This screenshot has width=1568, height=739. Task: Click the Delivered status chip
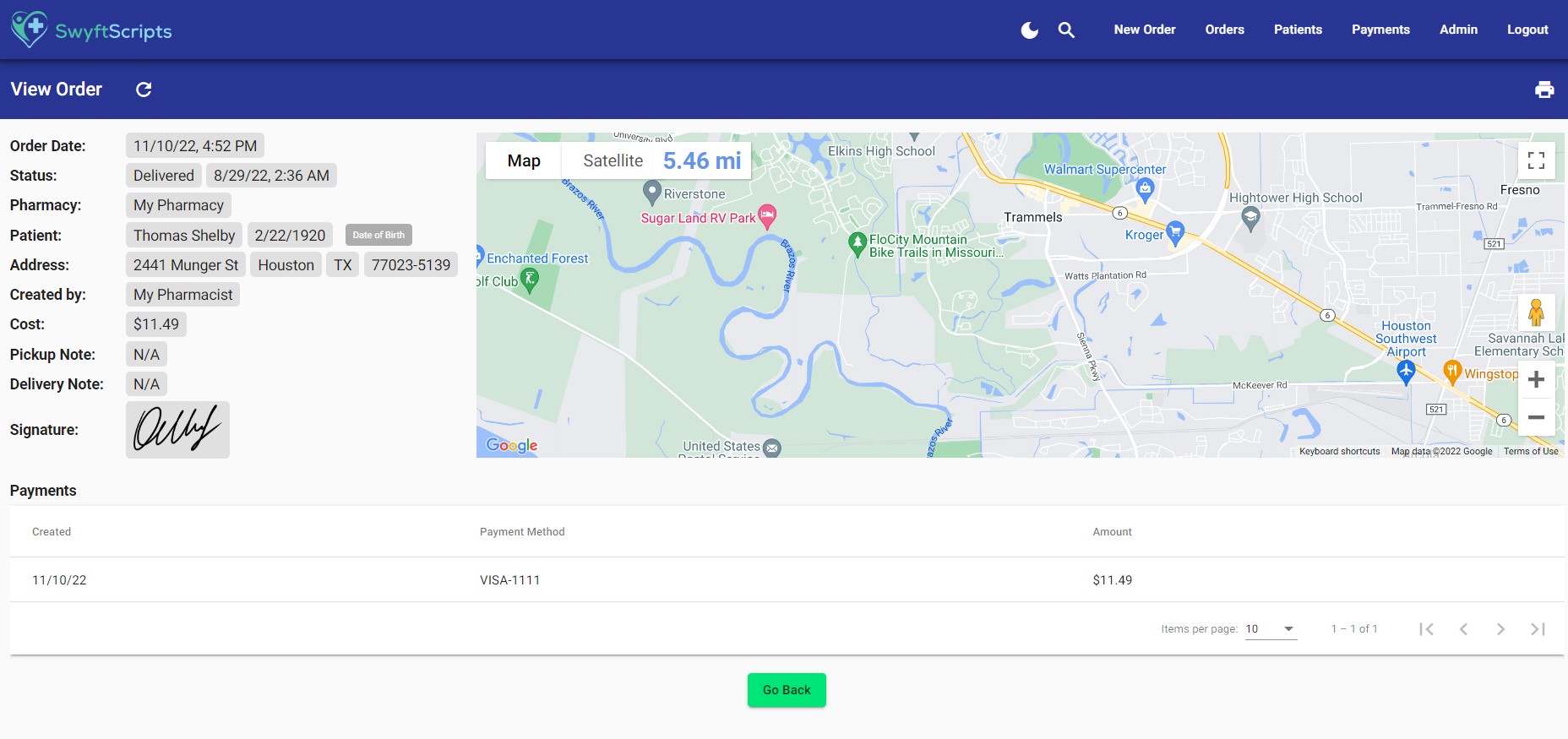click(164, 176)
